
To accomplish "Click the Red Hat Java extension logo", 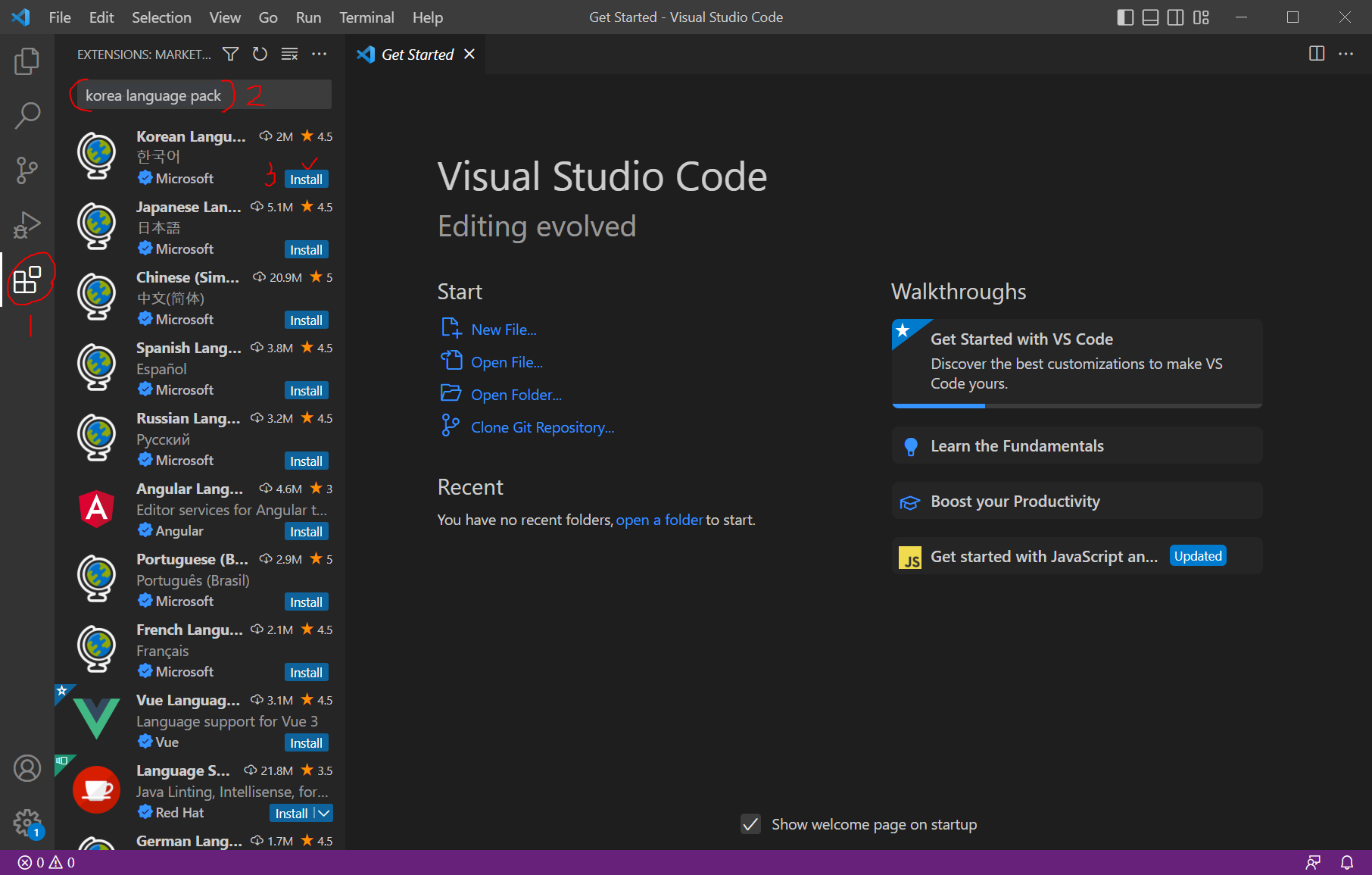I will (x=97, y=789).
